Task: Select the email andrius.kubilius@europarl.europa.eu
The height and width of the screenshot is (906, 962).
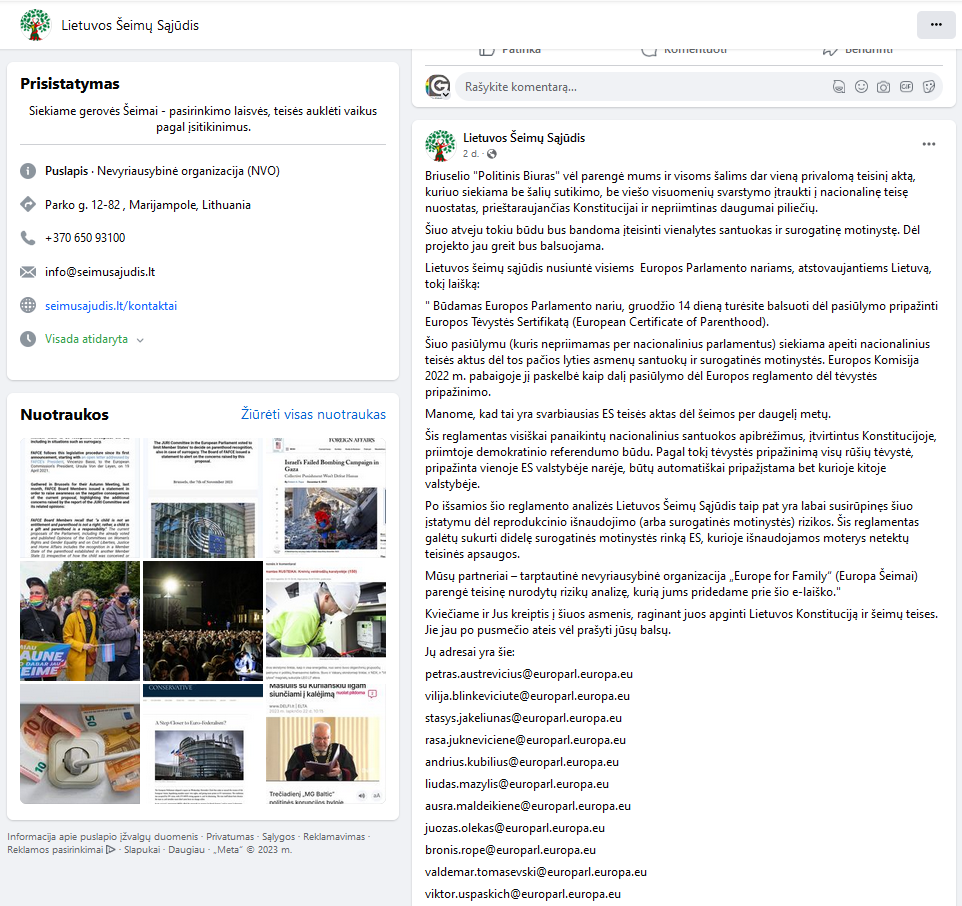Action: point(522,762)
